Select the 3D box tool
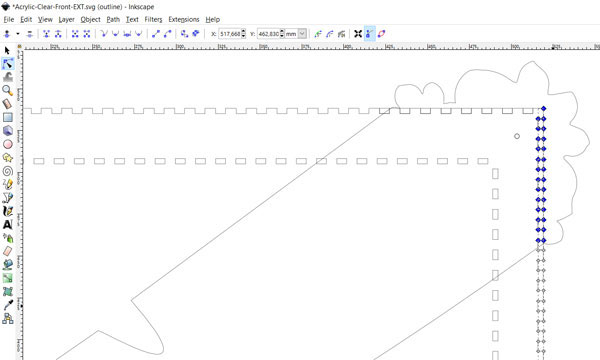Screen dimensions: 600x360 click(x=8, y=131)
